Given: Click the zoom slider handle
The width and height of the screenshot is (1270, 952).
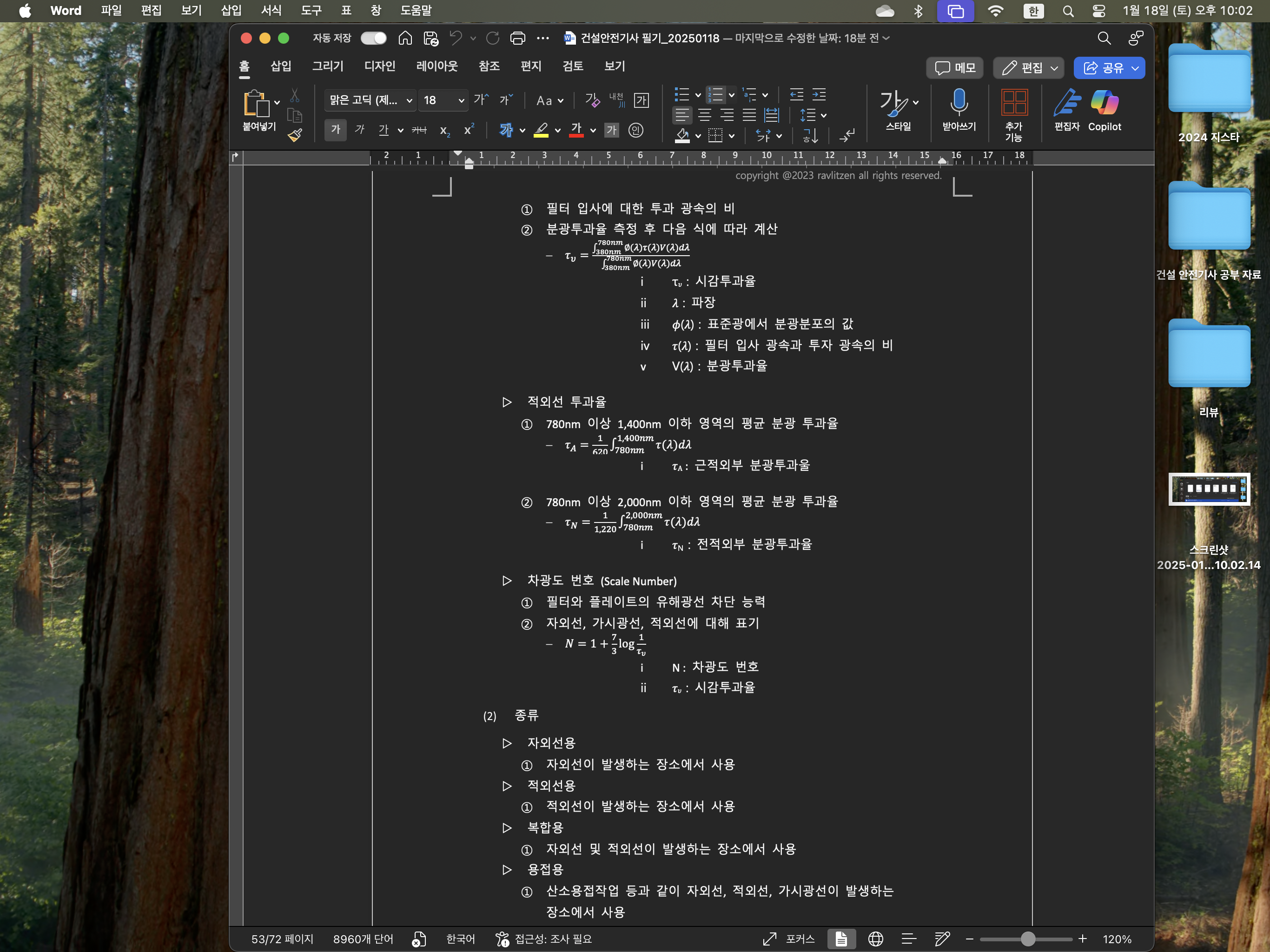Looking at the screenshot, I should [x=1028, y=939].
